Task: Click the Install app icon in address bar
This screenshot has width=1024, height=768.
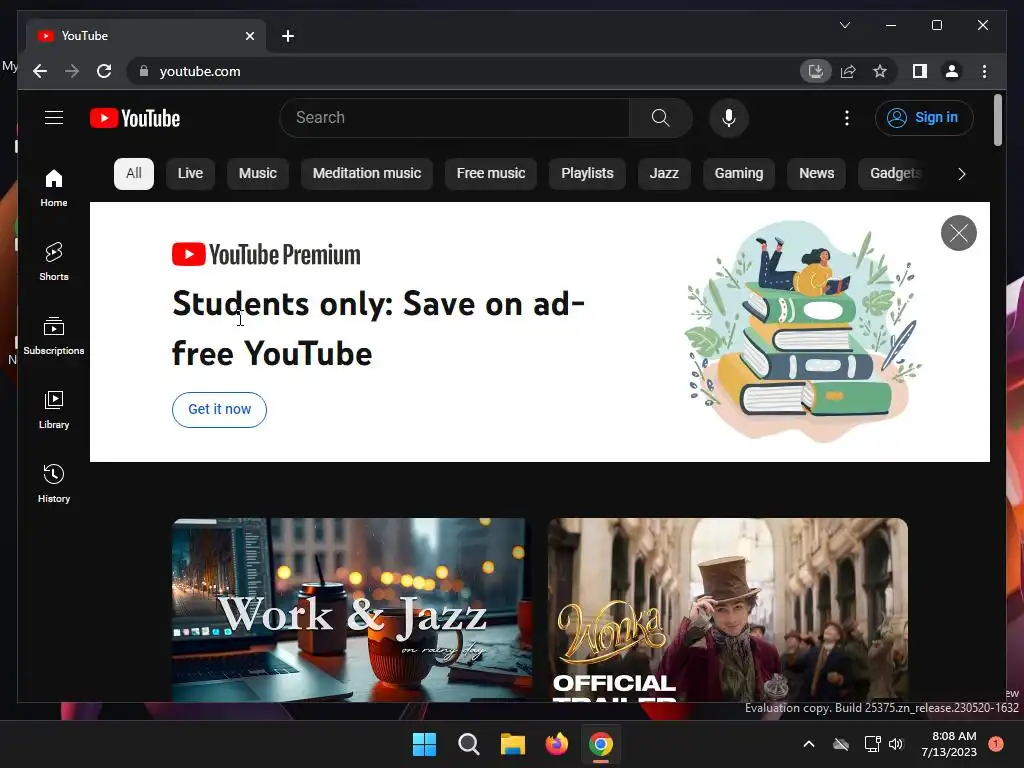Action: click(x=816, y=71)
